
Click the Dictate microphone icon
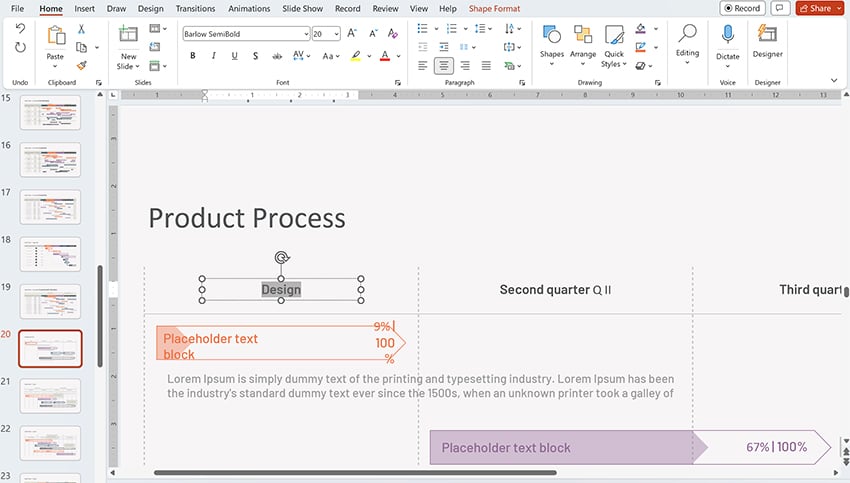[727, 36]
